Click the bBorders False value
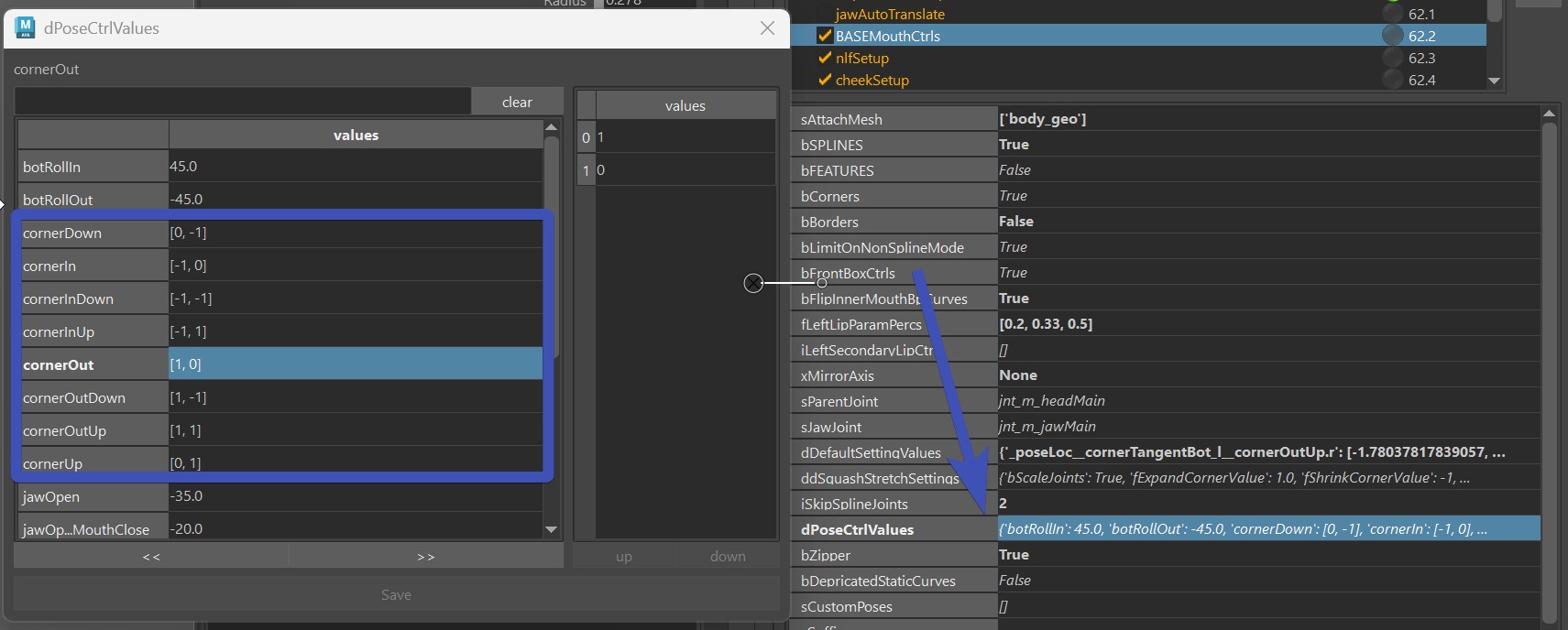This screenshot has width=1568, height=630. click(1016, 222)
